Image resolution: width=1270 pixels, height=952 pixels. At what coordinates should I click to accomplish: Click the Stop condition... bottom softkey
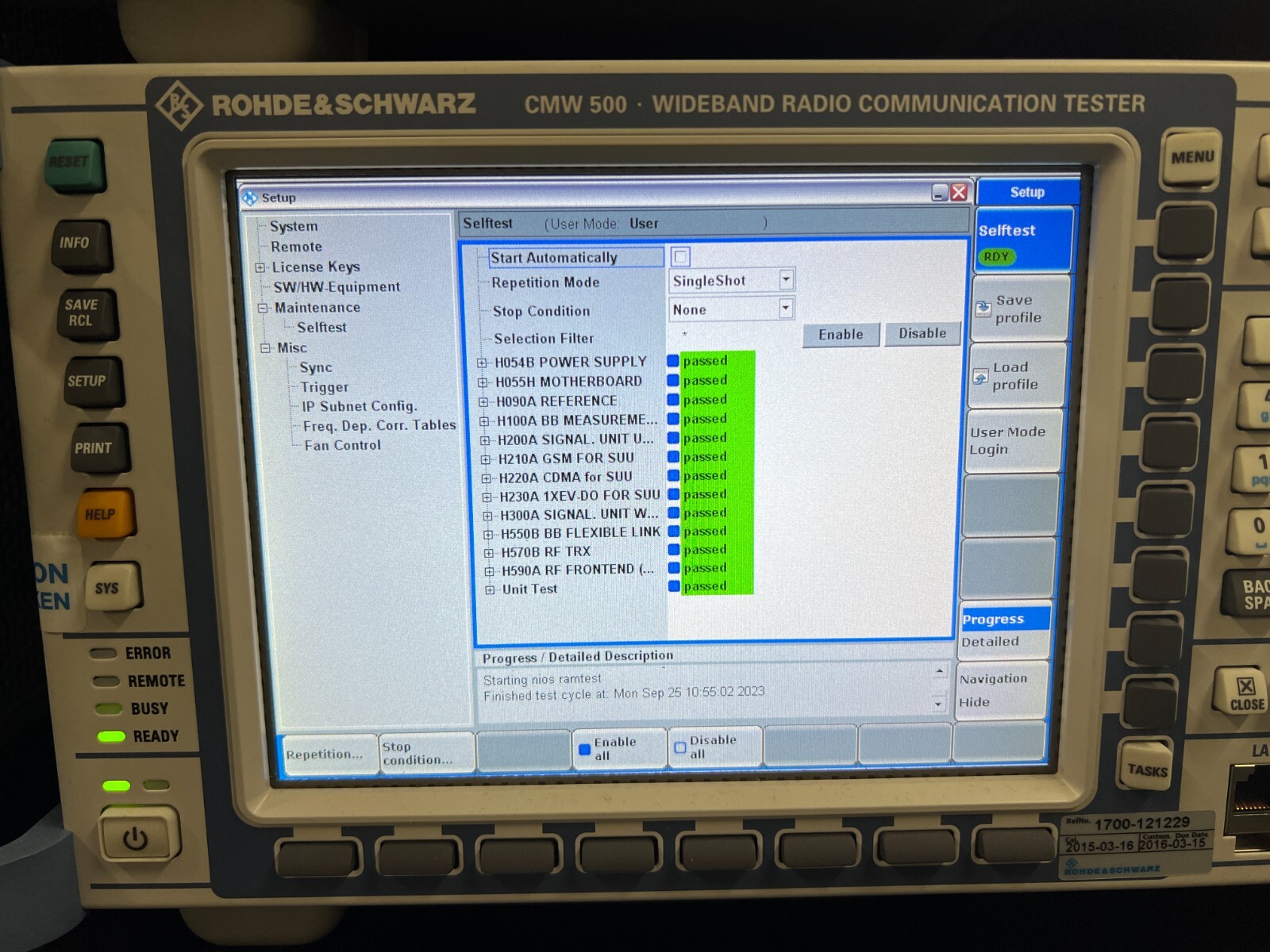[427, 753]
